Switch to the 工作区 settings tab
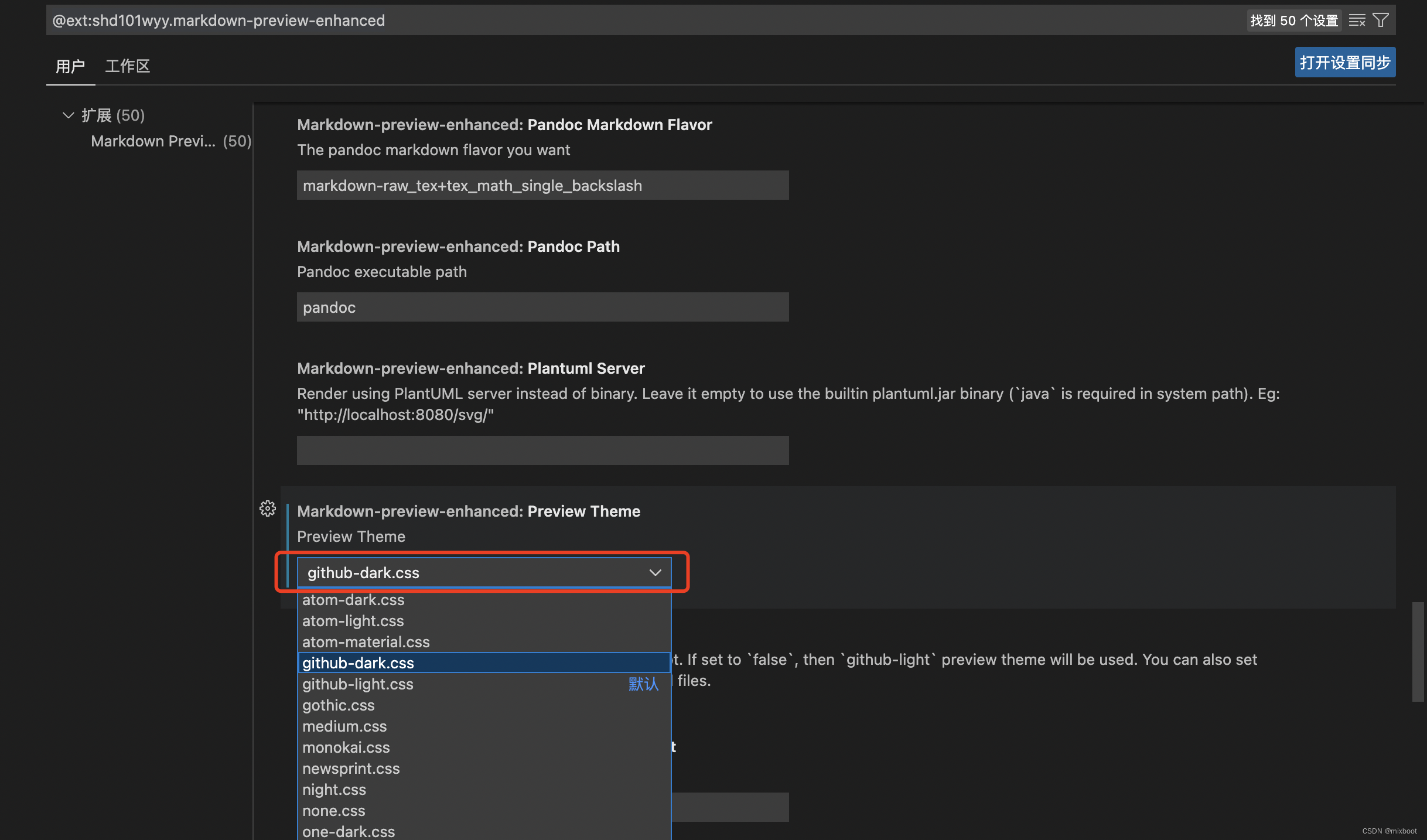The width and height of the screenshot is (1427, 840). [x=127, y=66]
